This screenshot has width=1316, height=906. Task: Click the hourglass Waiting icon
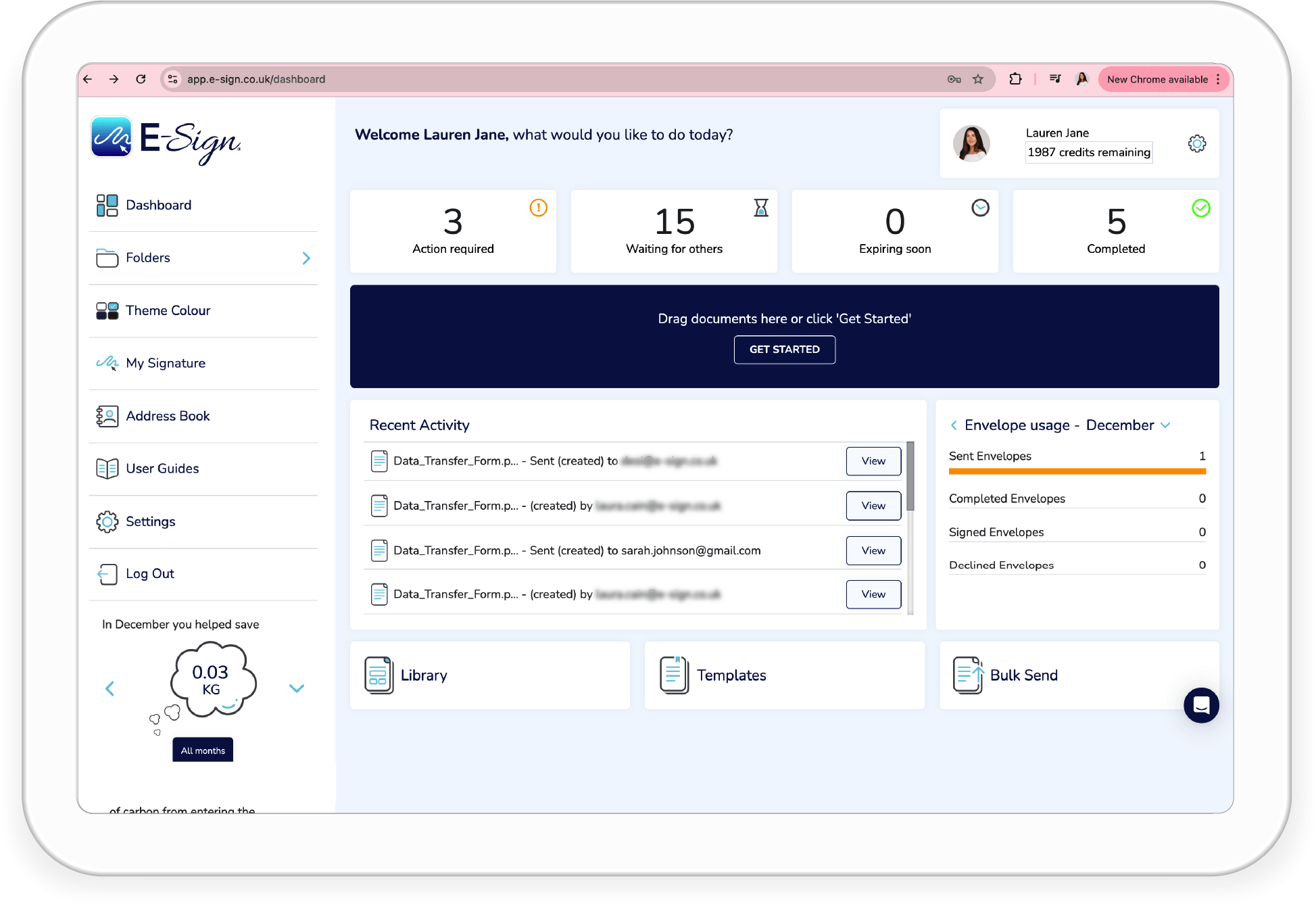pos(761,208)
